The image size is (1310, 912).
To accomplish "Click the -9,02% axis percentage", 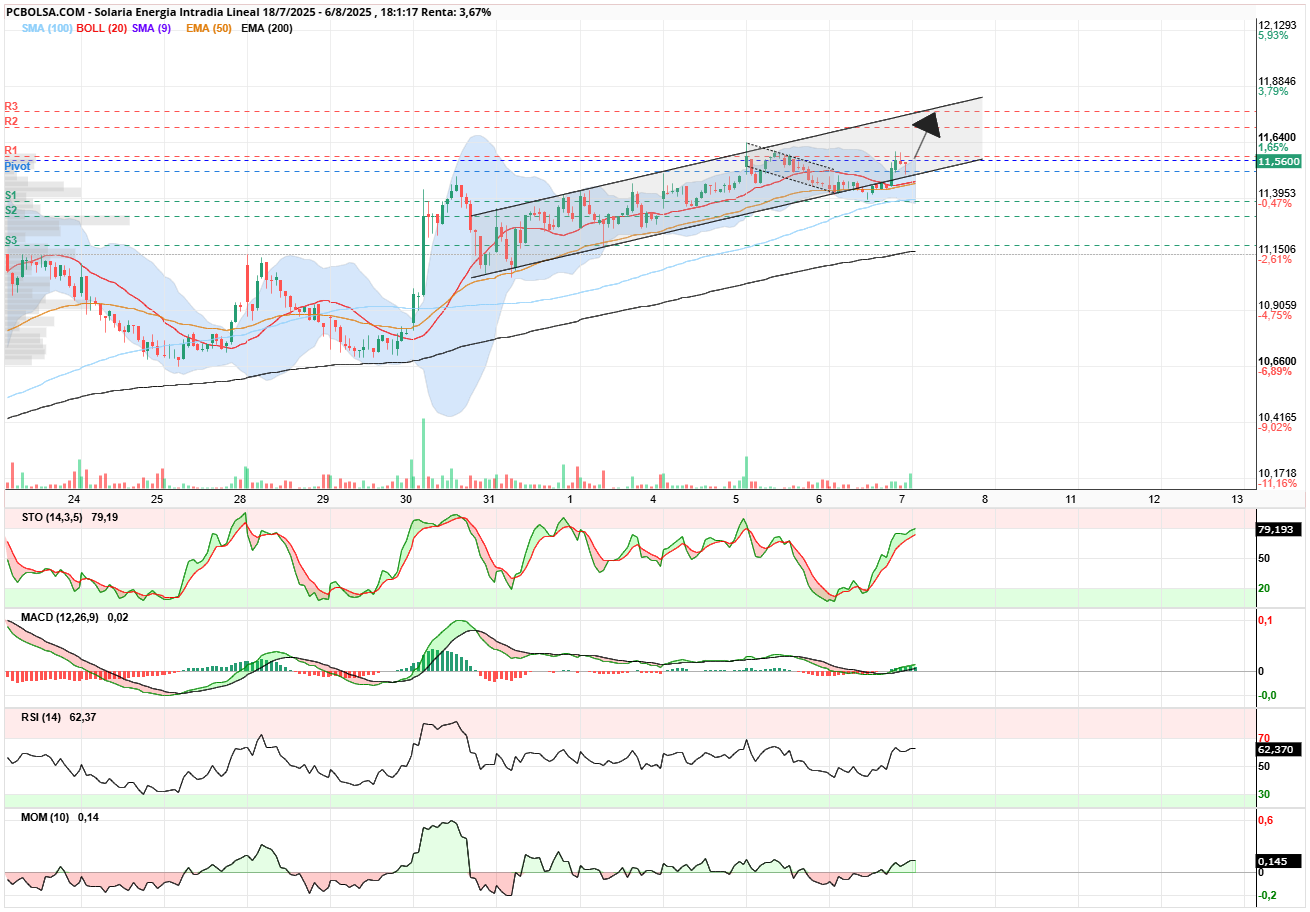I will pos(1274,427).
